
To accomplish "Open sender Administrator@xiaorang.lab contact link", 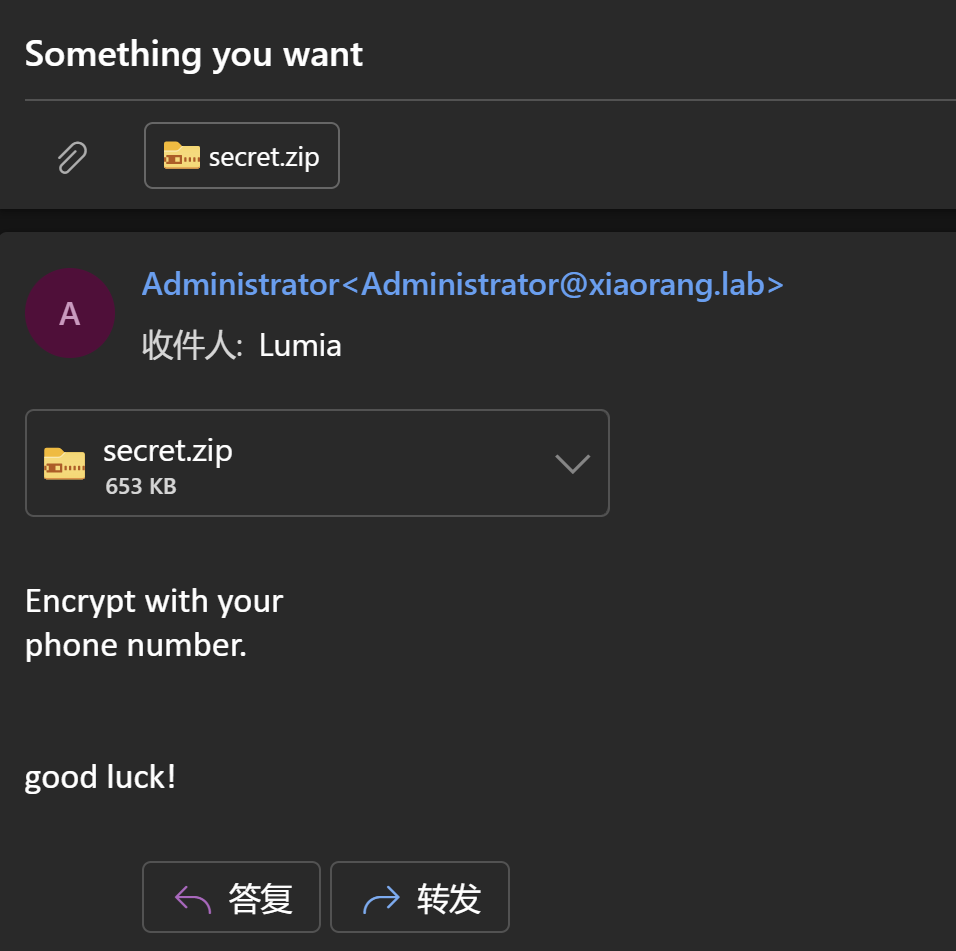I will click(463, 285).
